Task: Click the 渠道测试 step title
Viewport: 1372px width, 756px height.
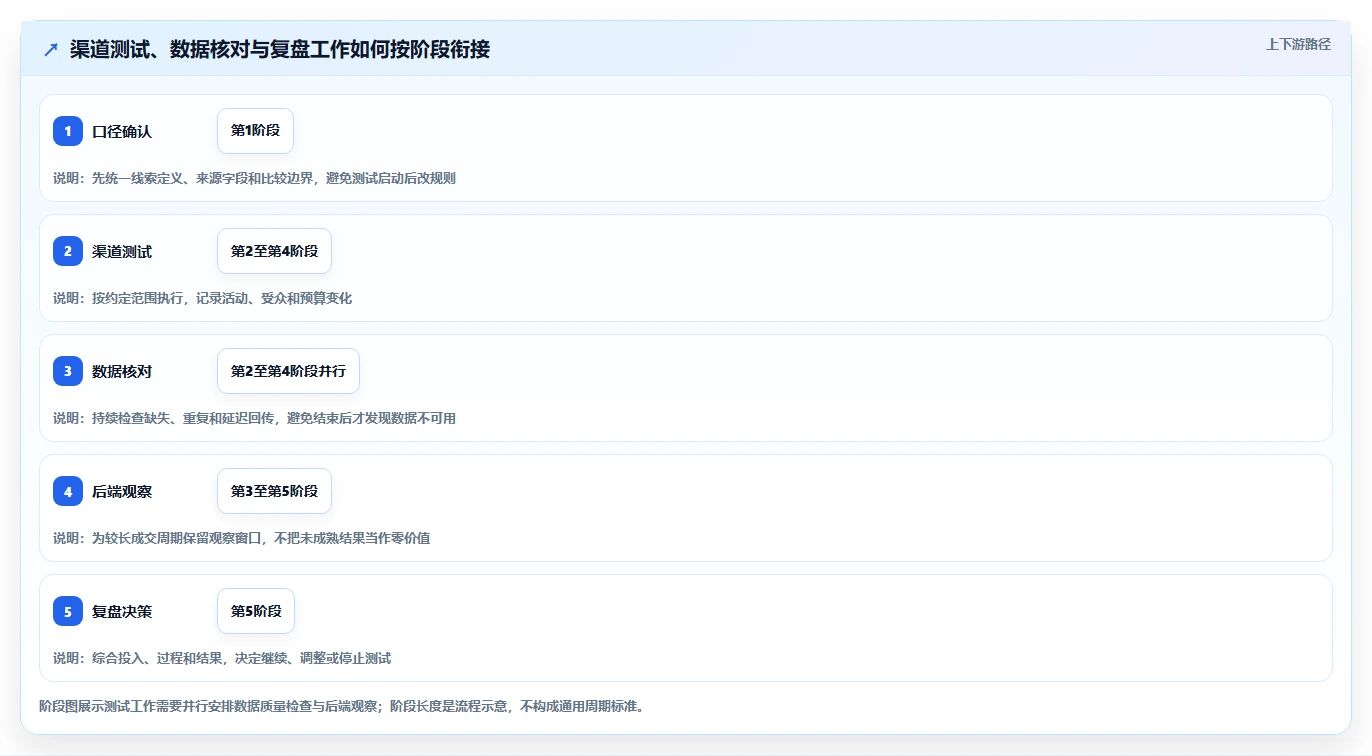Action: tap(122, 252)
